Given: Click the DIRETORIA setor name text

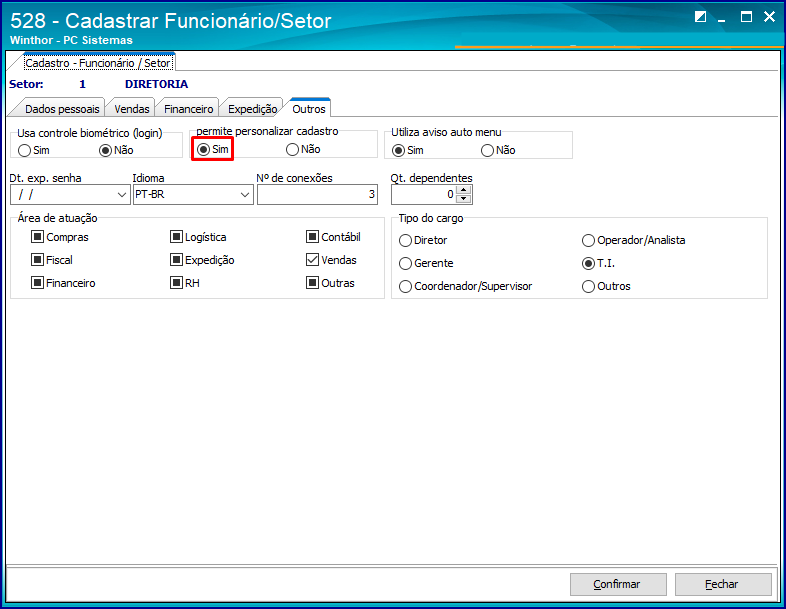Looking at the screenshot, I should click(156, 84).
